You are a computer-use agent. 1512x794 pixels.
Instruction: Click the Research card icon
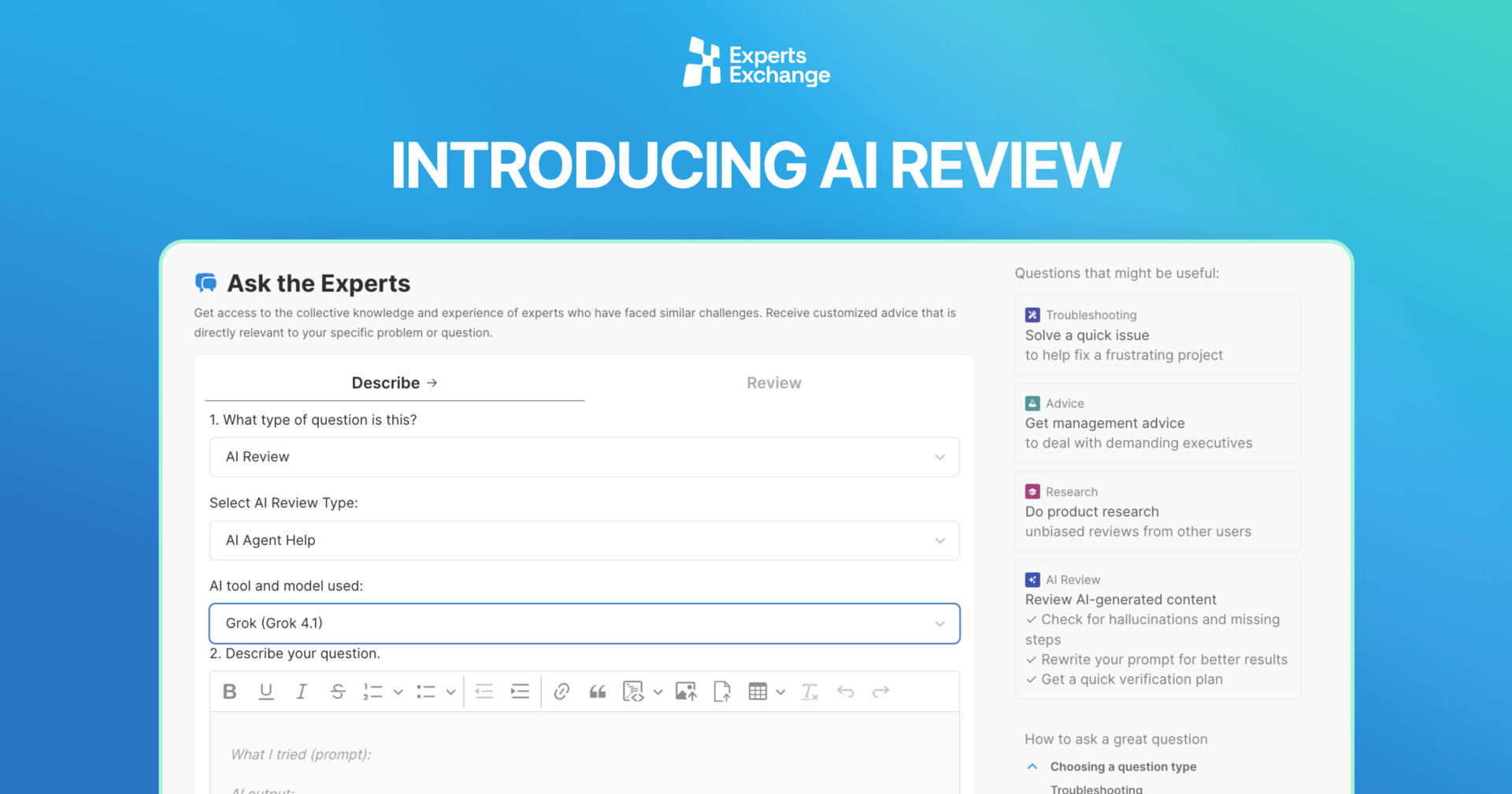(1032, 492)
